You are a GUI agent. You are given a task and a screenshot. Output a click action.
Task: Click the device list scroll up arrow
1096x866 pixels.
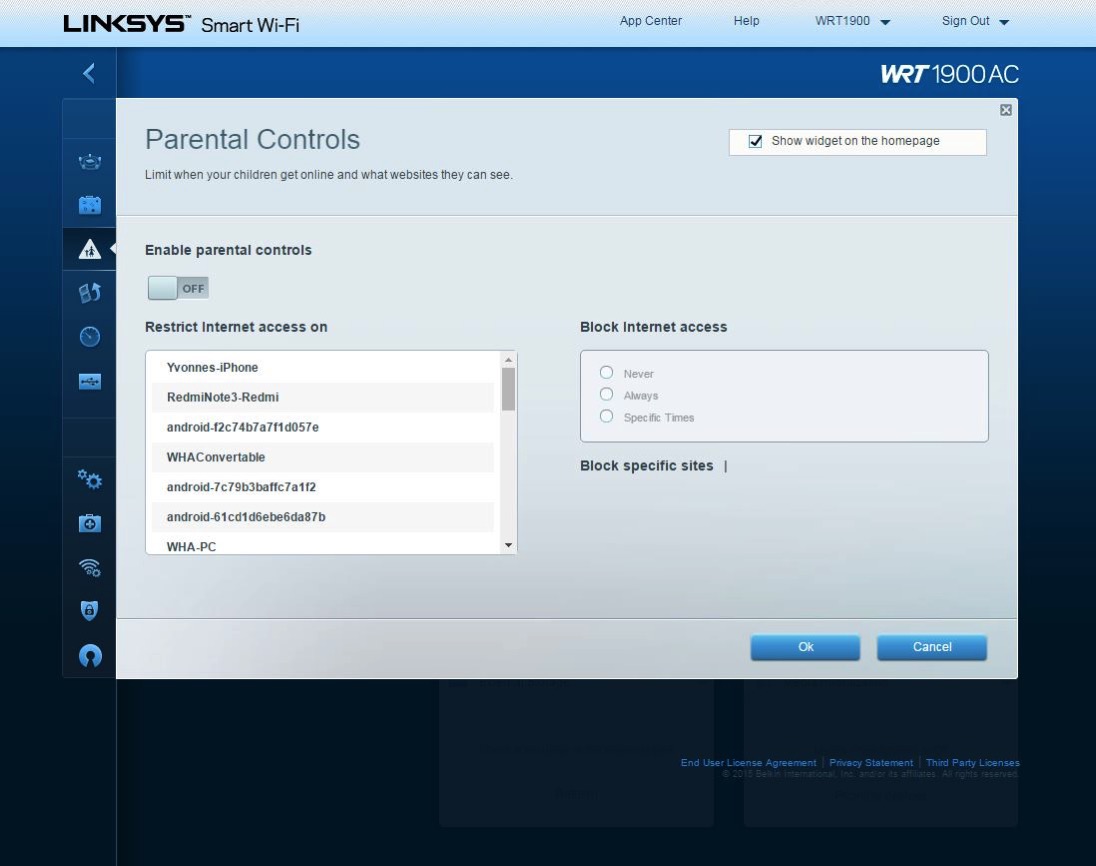[508, 360]
